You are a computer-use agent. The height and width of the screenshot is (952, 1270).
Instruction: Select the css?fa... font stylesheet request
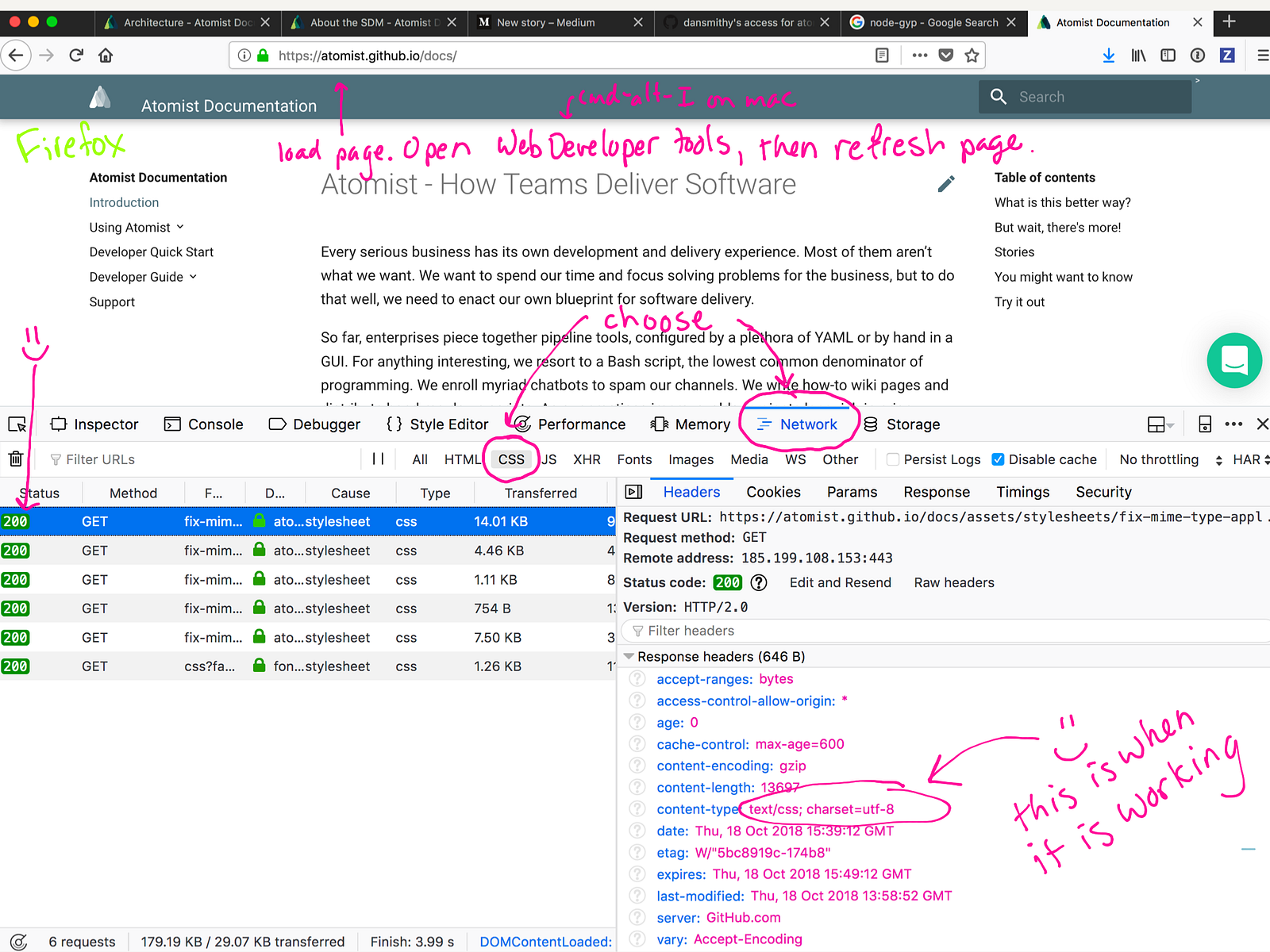[x=308, y=666]
